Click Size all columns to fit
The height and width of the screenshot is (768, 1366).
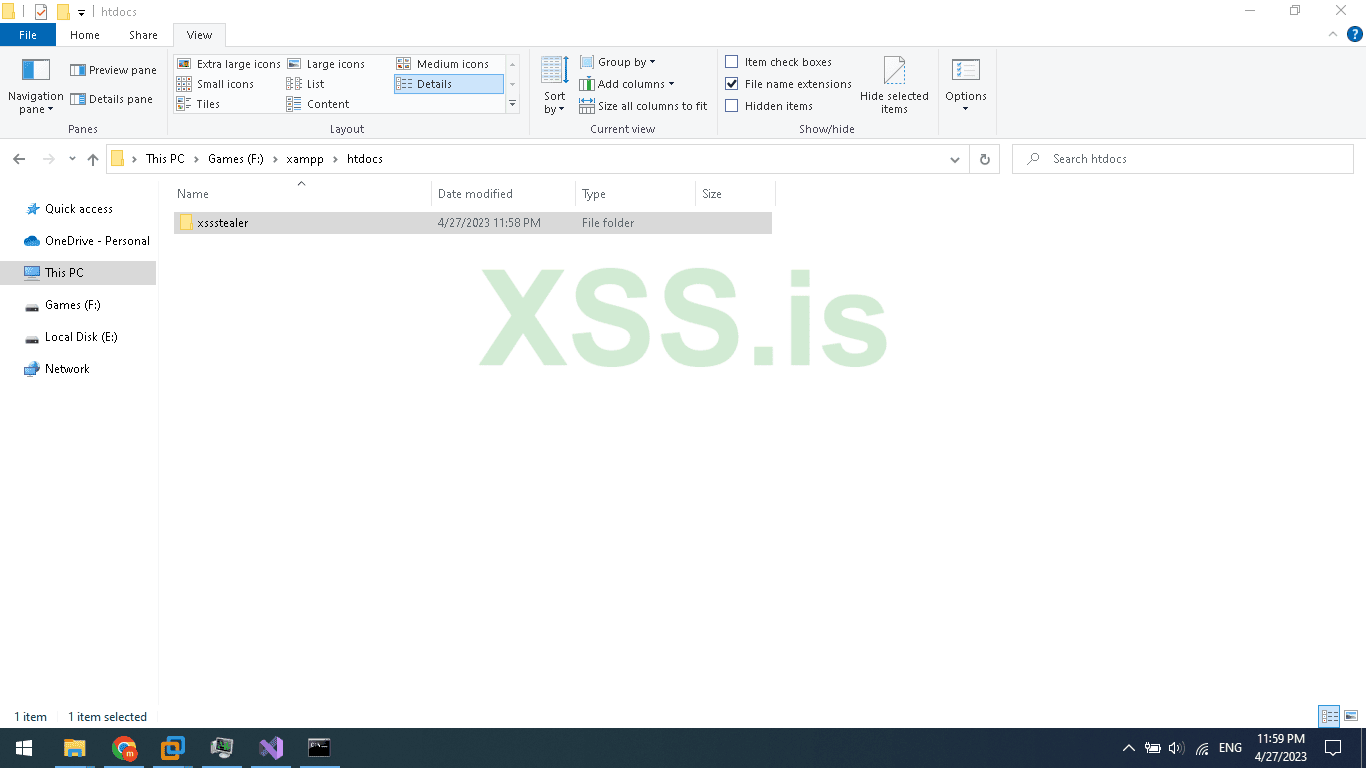(x=643, y=106)
